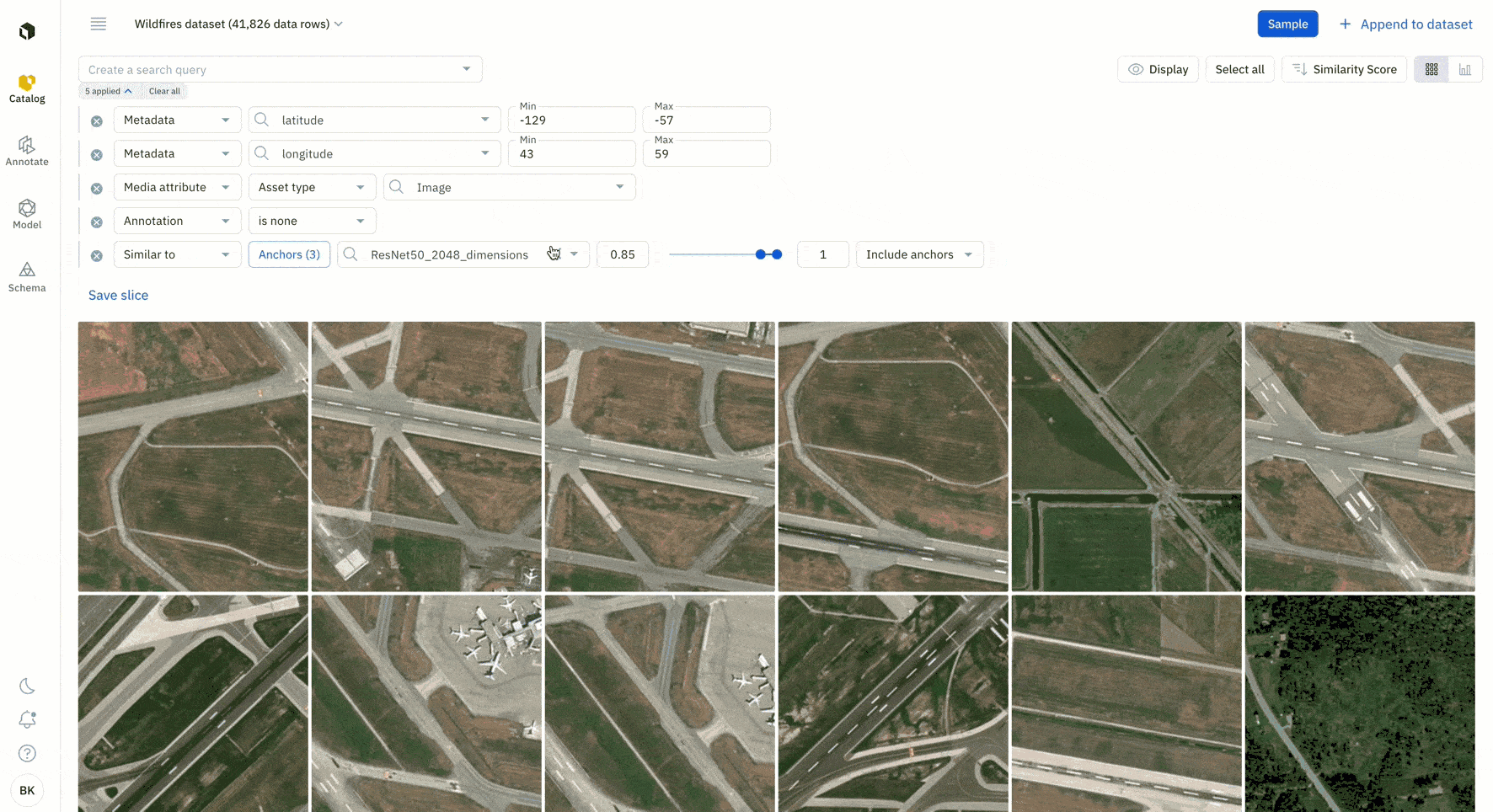This screenshot has width=1493, height=812.
Task: Open the ResNet50_2048_dimensions embedding dropdown
Action: 463,254
